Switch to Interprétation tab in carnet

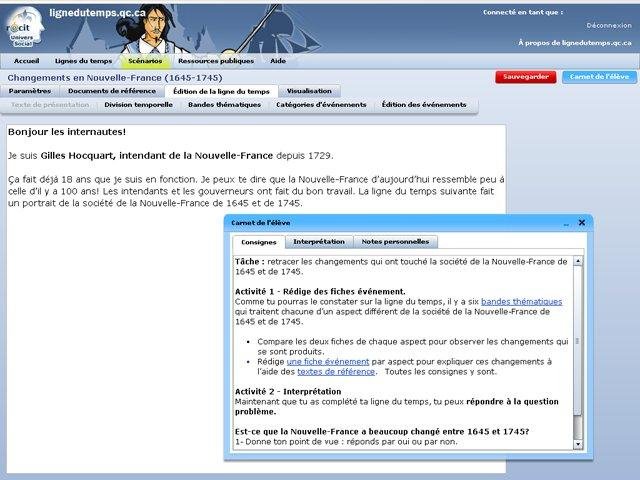coord(319,242)
